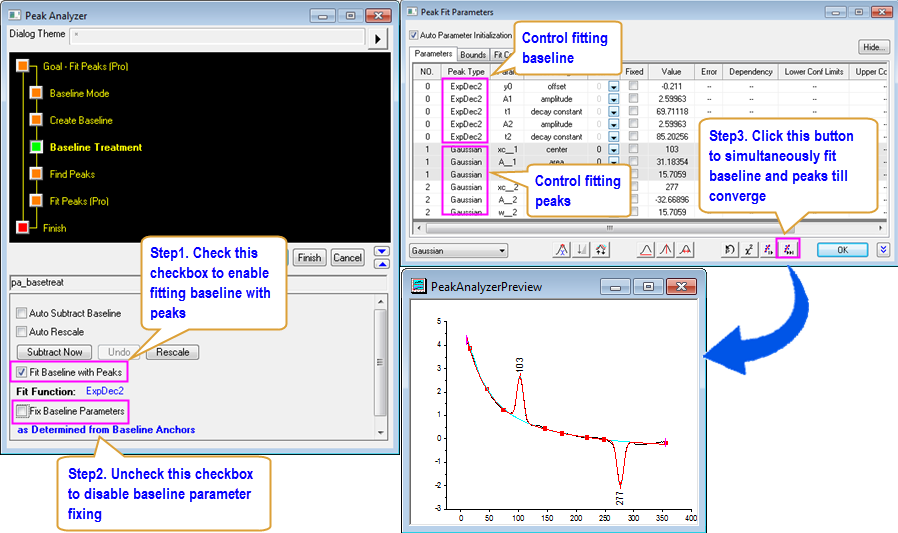This screenshot has width=898, height=533.
Task: Click the Fit until converged icon
Action: click(x=787, y=250)
